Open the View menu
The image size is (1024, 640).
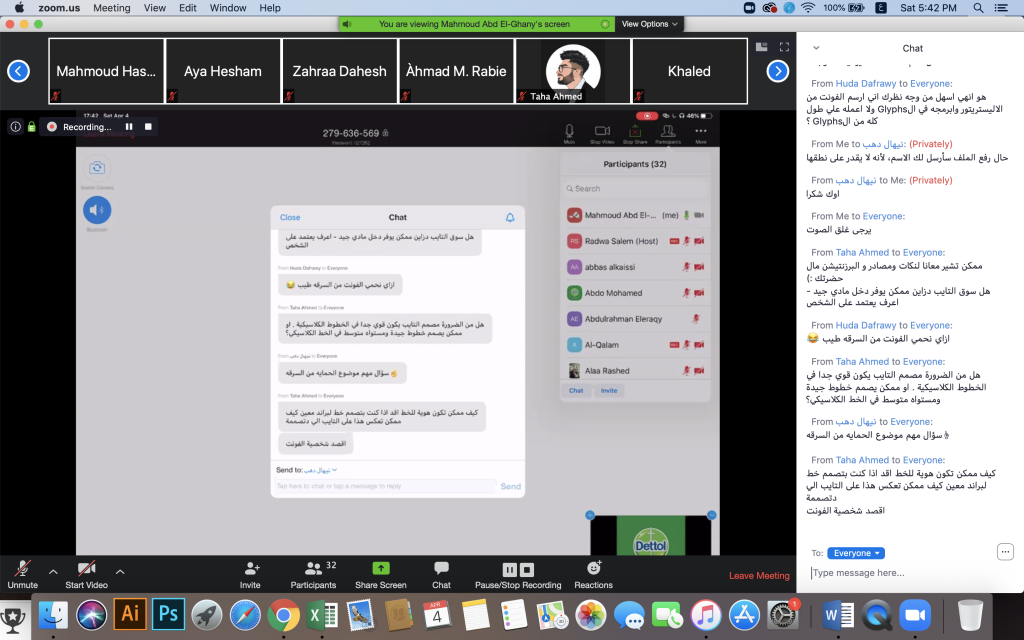[155, 8]
